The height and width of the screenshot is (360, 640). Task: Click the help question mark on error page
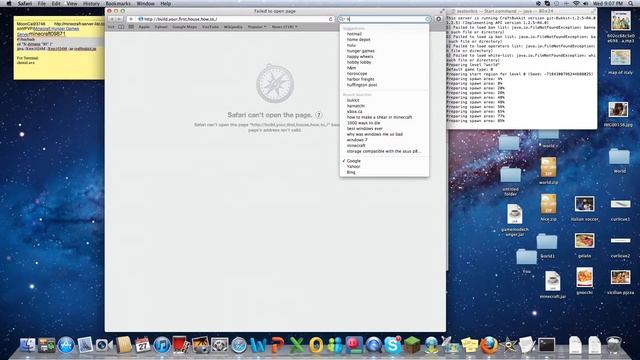click(x=318, y=115)
